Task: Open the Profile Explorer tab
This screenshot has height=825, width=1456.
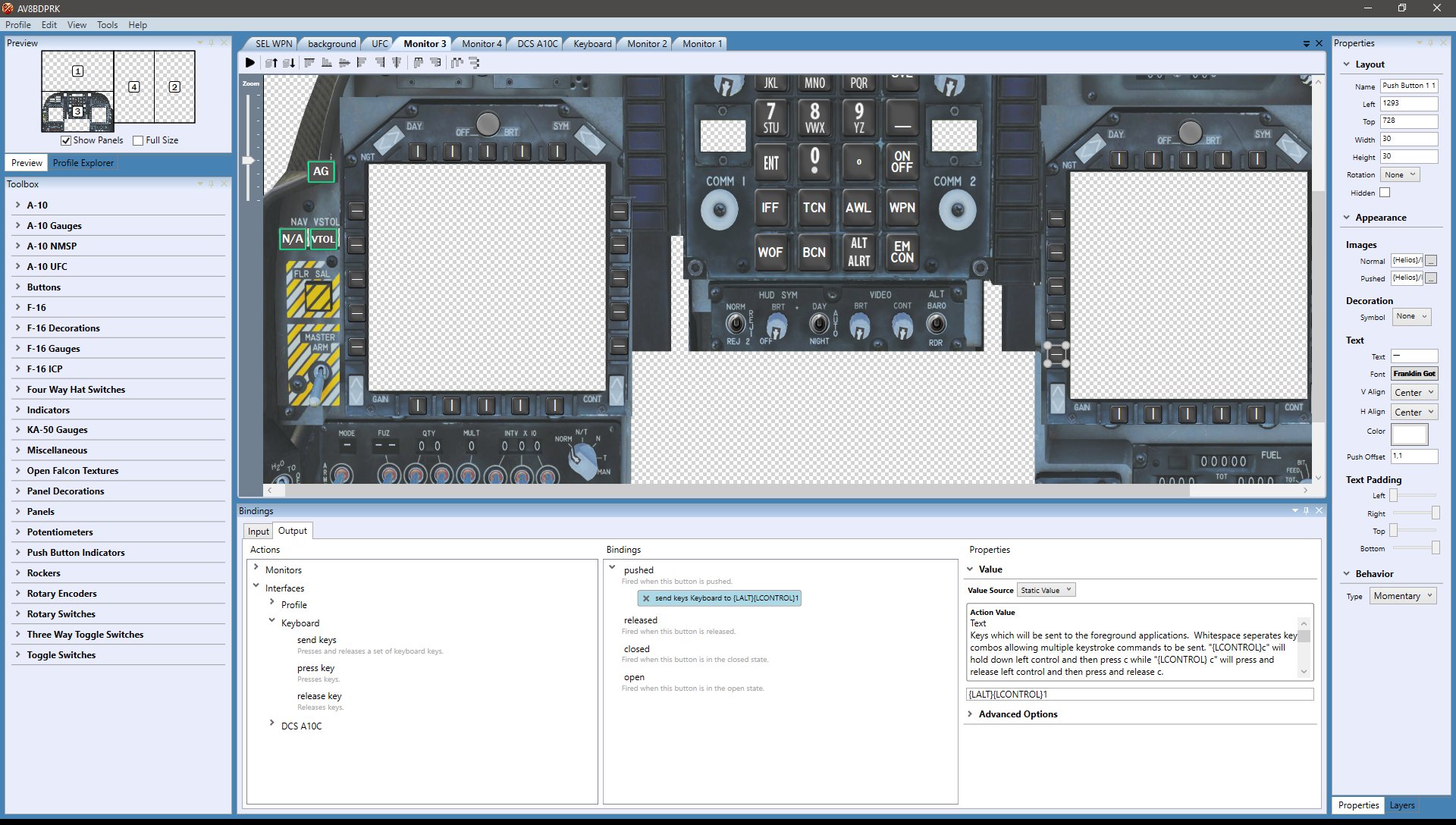Action: (x=83, y=163)
